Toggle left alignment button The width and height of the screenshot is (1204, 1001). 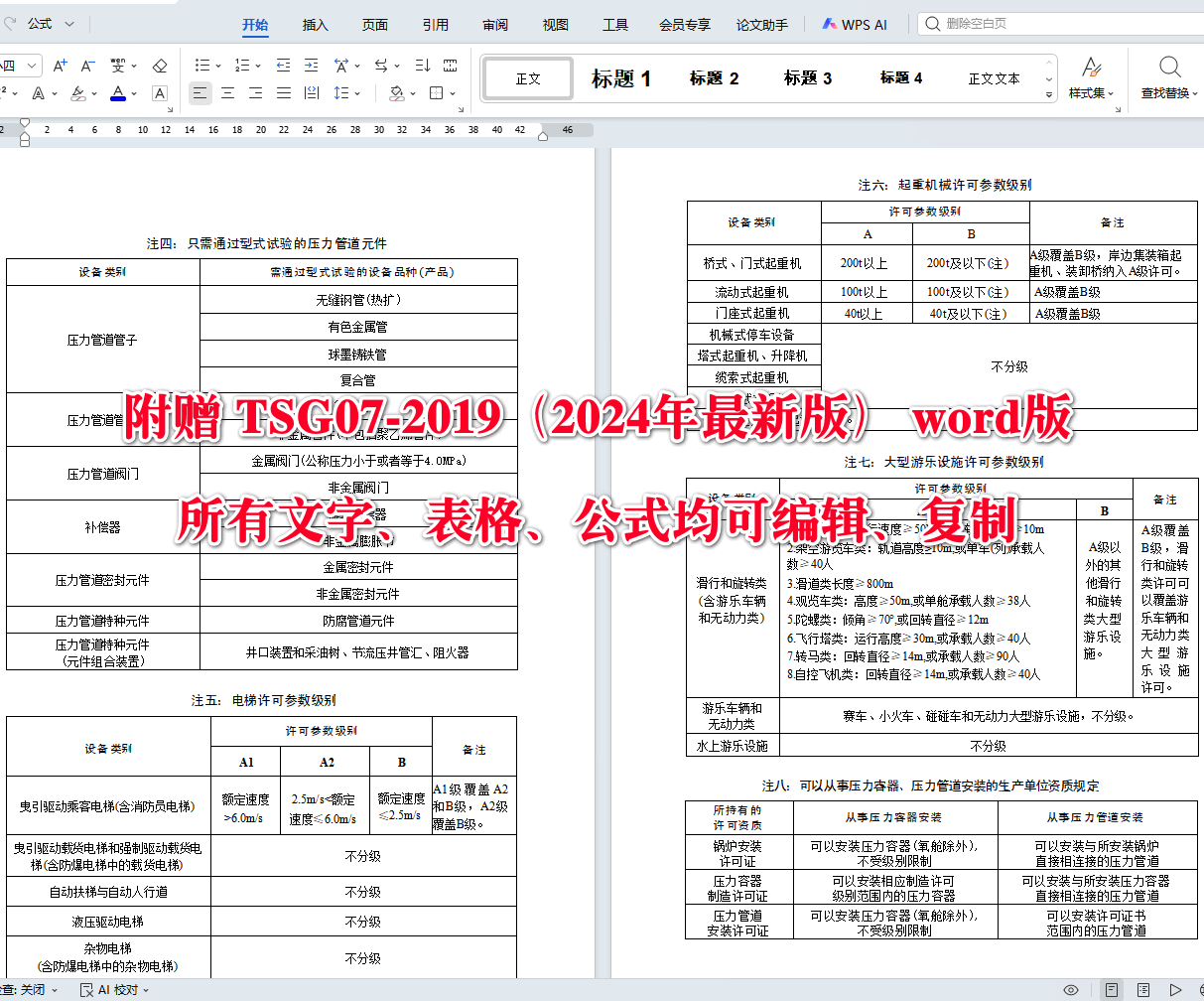pos(201,93)
